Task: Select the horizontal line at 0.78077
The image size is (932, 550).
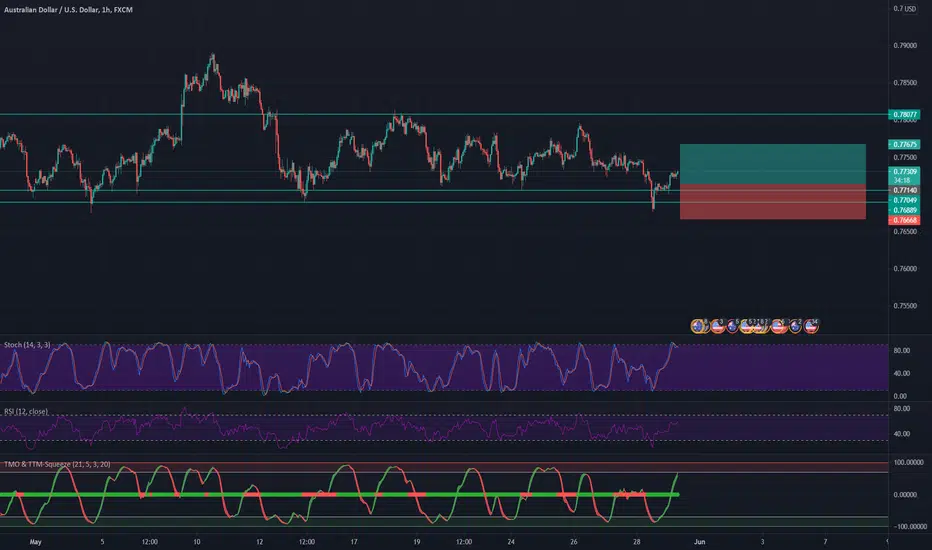Action: pyautogui.click(x=444, y=114)
